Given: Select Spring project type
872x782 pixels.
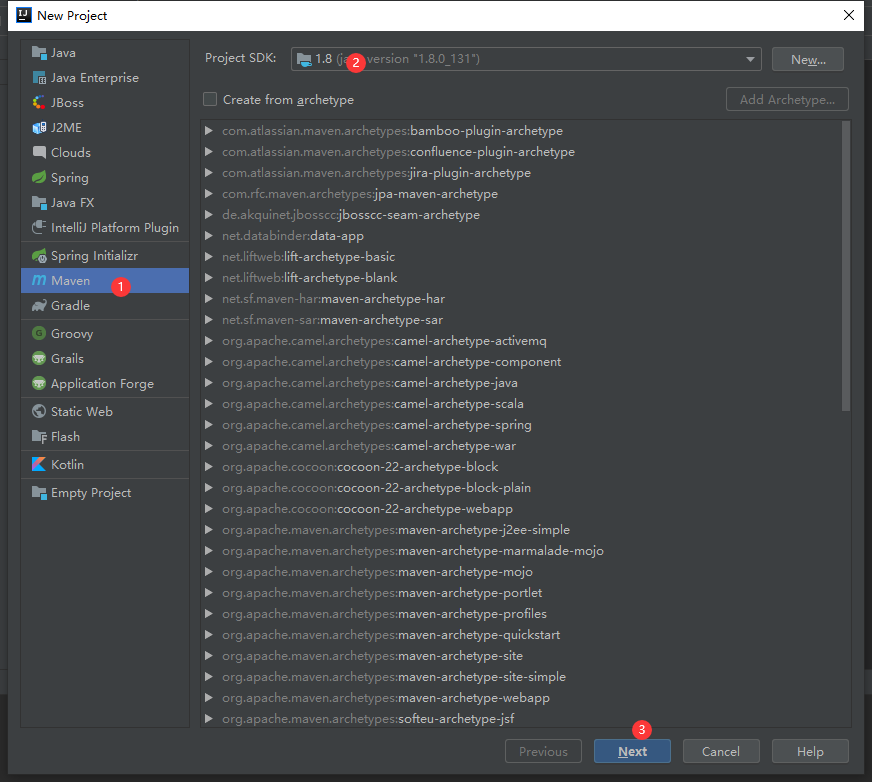Looking at the screenshot, I should [x=105, y=177].
